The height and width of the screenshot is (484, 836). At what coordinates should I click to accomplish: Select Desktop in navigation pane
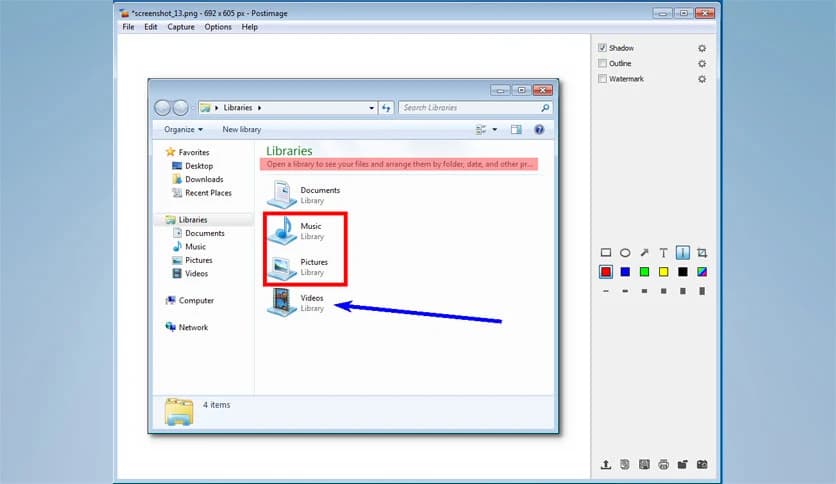192,166
